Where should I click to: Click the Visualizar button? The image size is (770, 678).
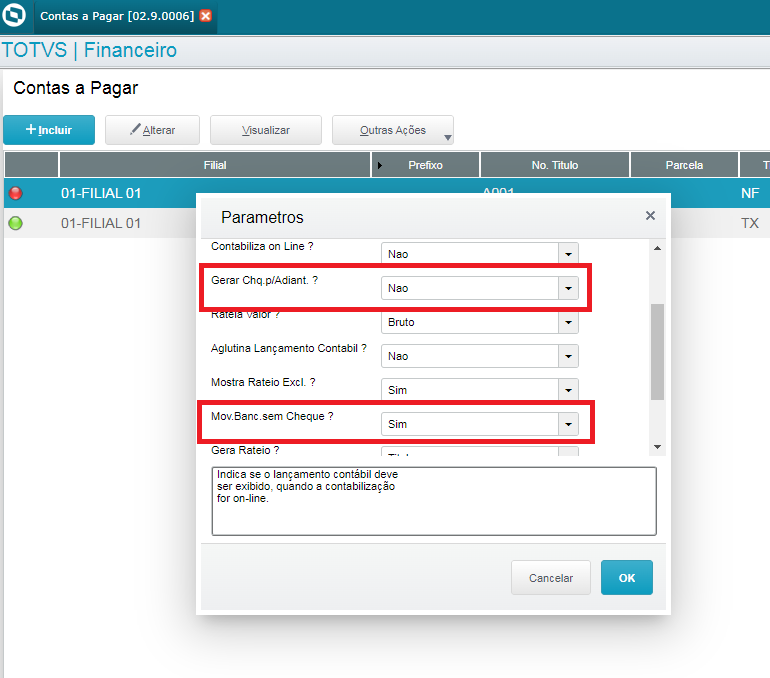[266, 130]
